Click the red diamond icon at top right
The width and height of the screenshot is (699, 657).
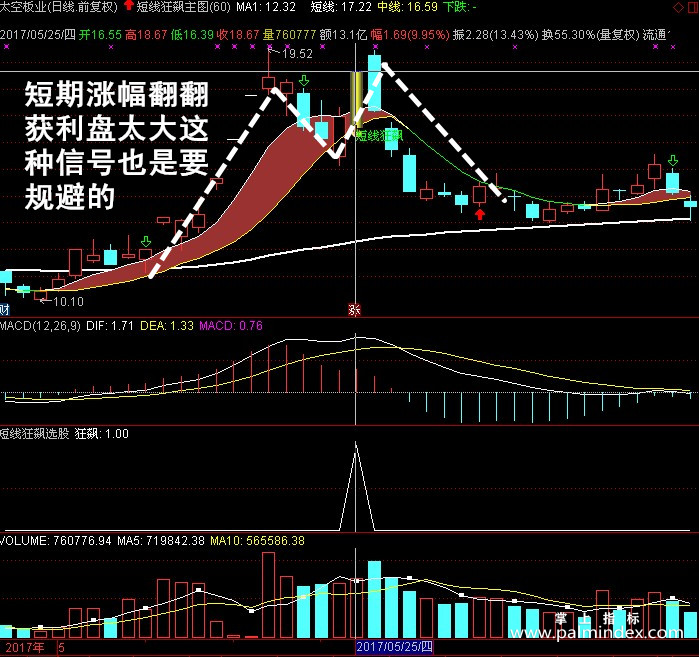[678, 8]
